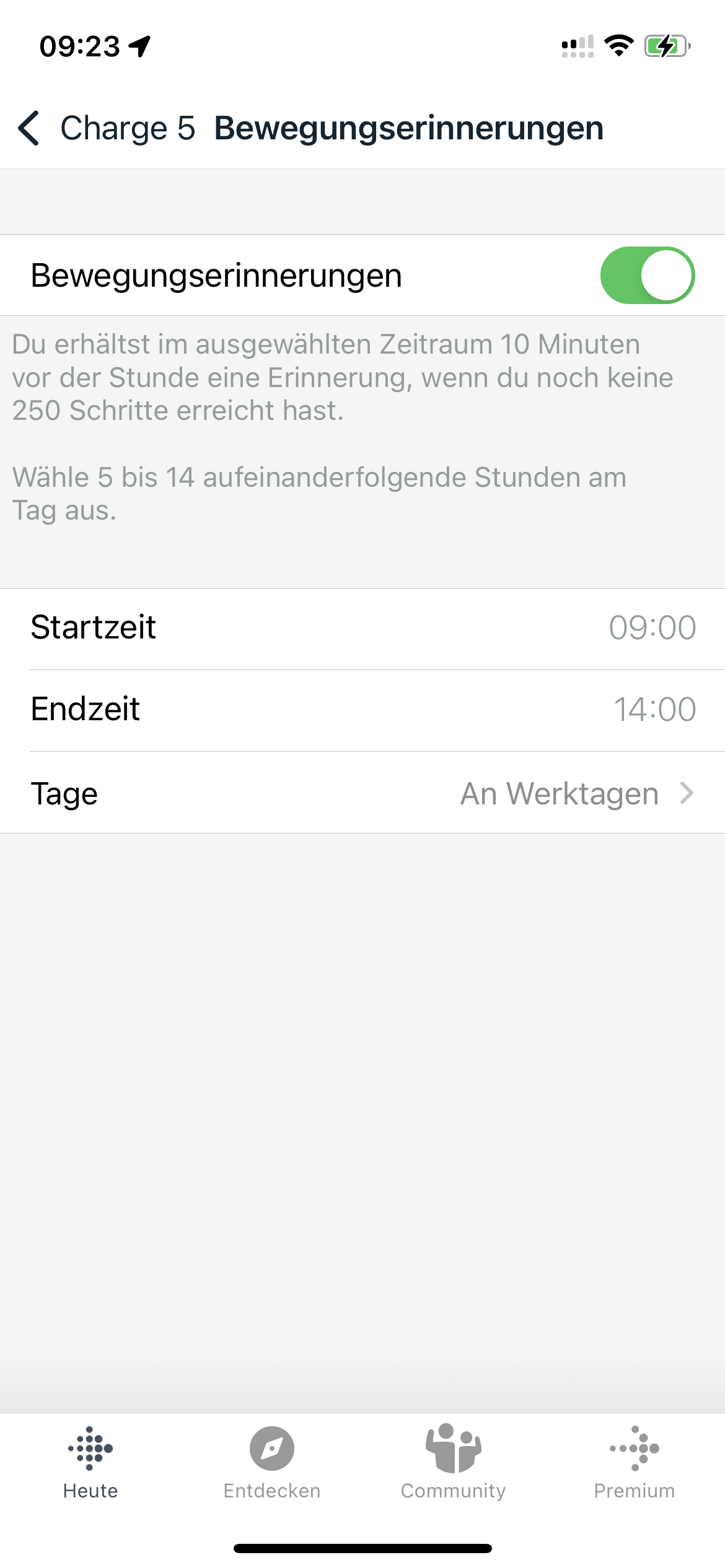Screen dimensions: 725x1568
Task: Switch to the Community tab label
Action: [x=453, y=1491]
